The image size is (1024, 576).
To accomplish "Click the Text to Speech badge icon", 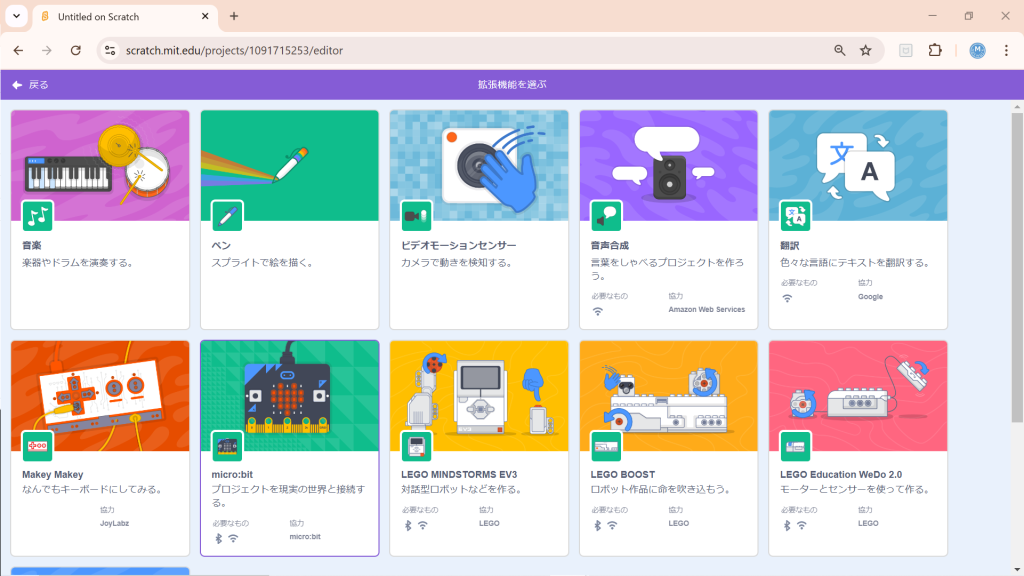I will [606, 215].
